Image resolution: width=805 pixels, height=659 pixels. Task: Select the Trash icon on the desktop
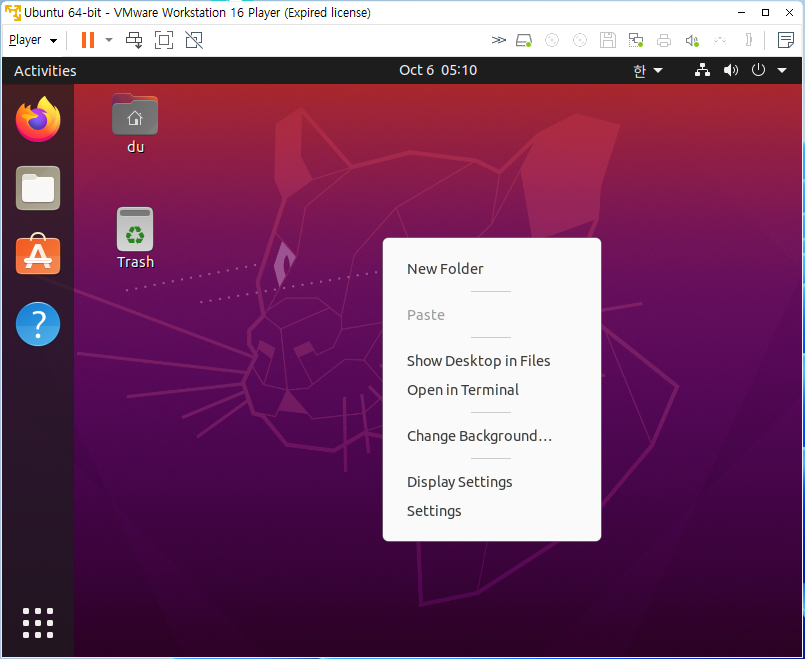[x=135, y=238]
